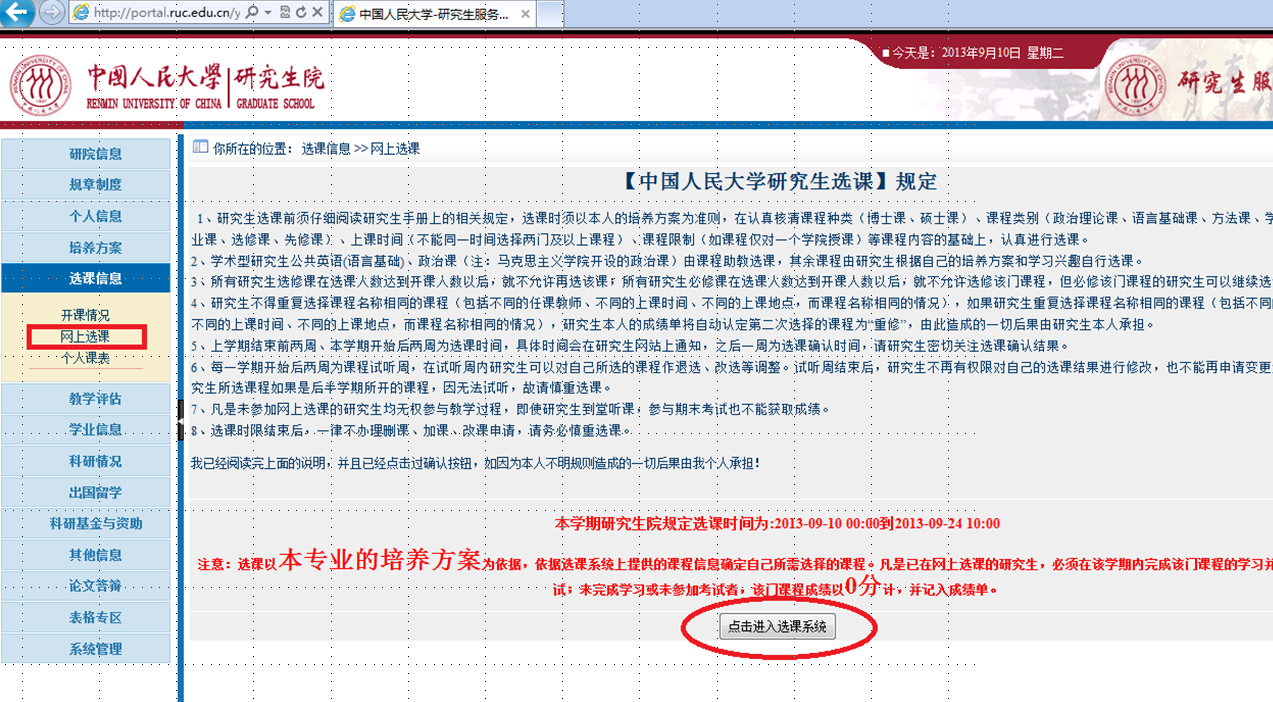The width and height of the screenshot is (1273, 702).
Task: Open the address bar dropdown arrow
Action: pos(267,13)
